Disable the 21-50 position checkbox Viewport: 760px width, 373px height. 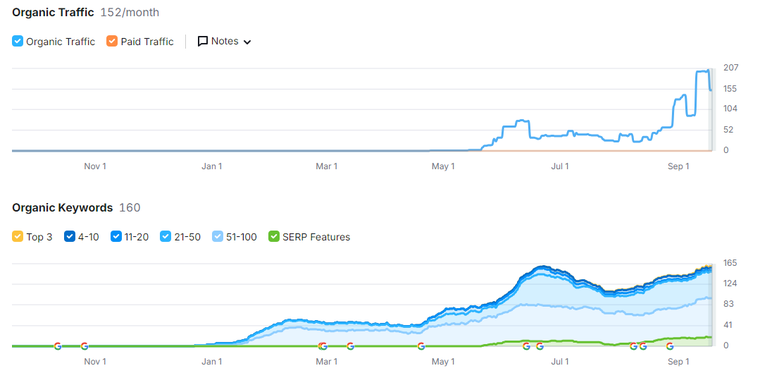[x=166, y=237]
